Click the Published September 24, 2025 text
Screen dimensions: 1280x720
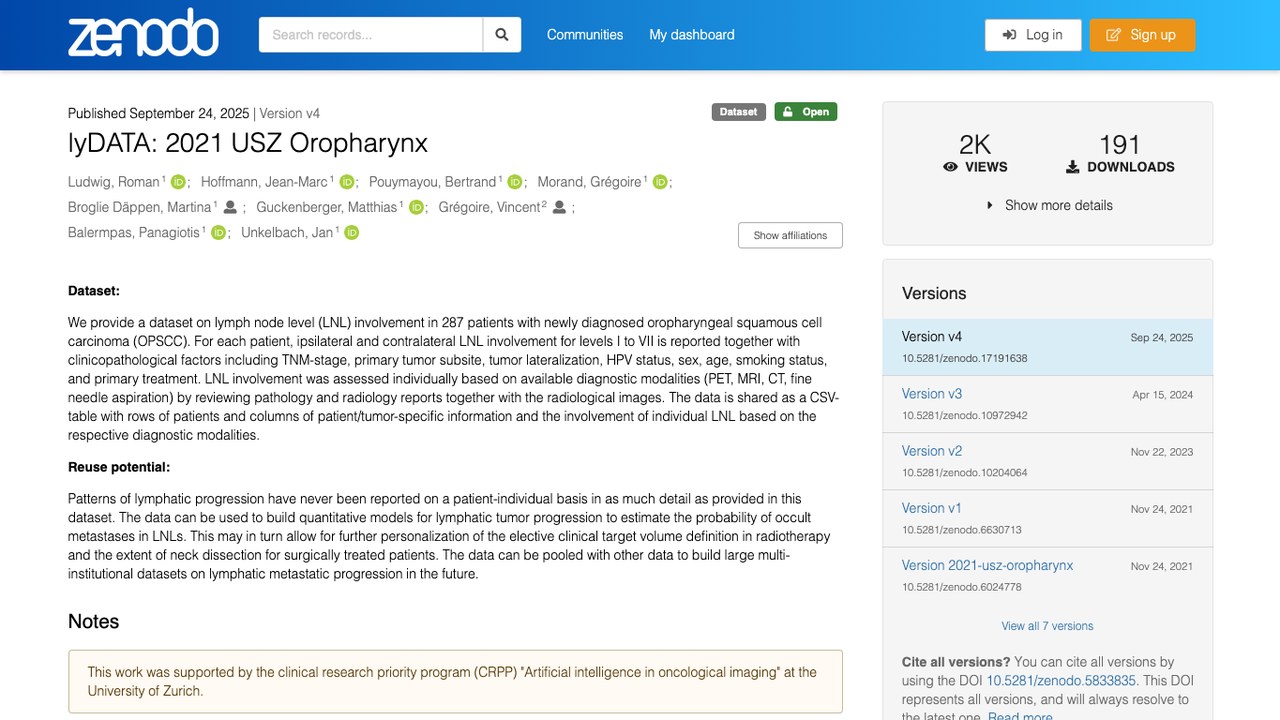point(159,113)
